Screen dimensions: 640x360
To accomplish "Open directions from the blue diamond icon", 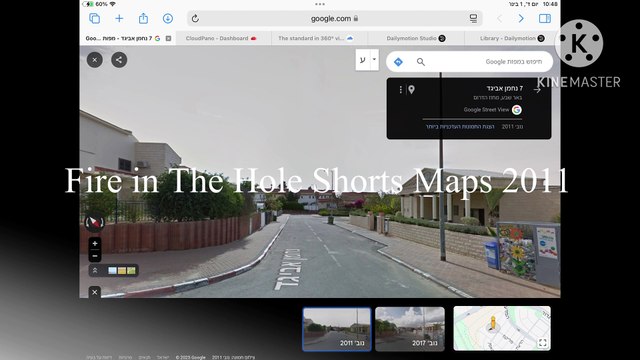I will 398,62.
